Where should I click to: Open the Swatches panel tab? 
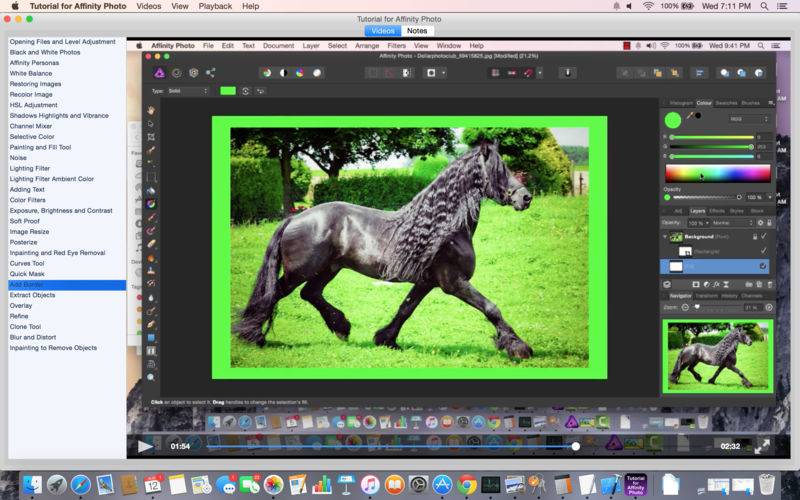pyautogui.click(x=726, y=103)
